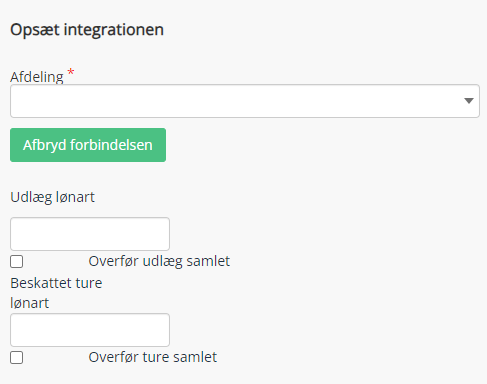Focus the Udlæg lønart text field
Screen dimensions: 487x384
tap(90, 234)
